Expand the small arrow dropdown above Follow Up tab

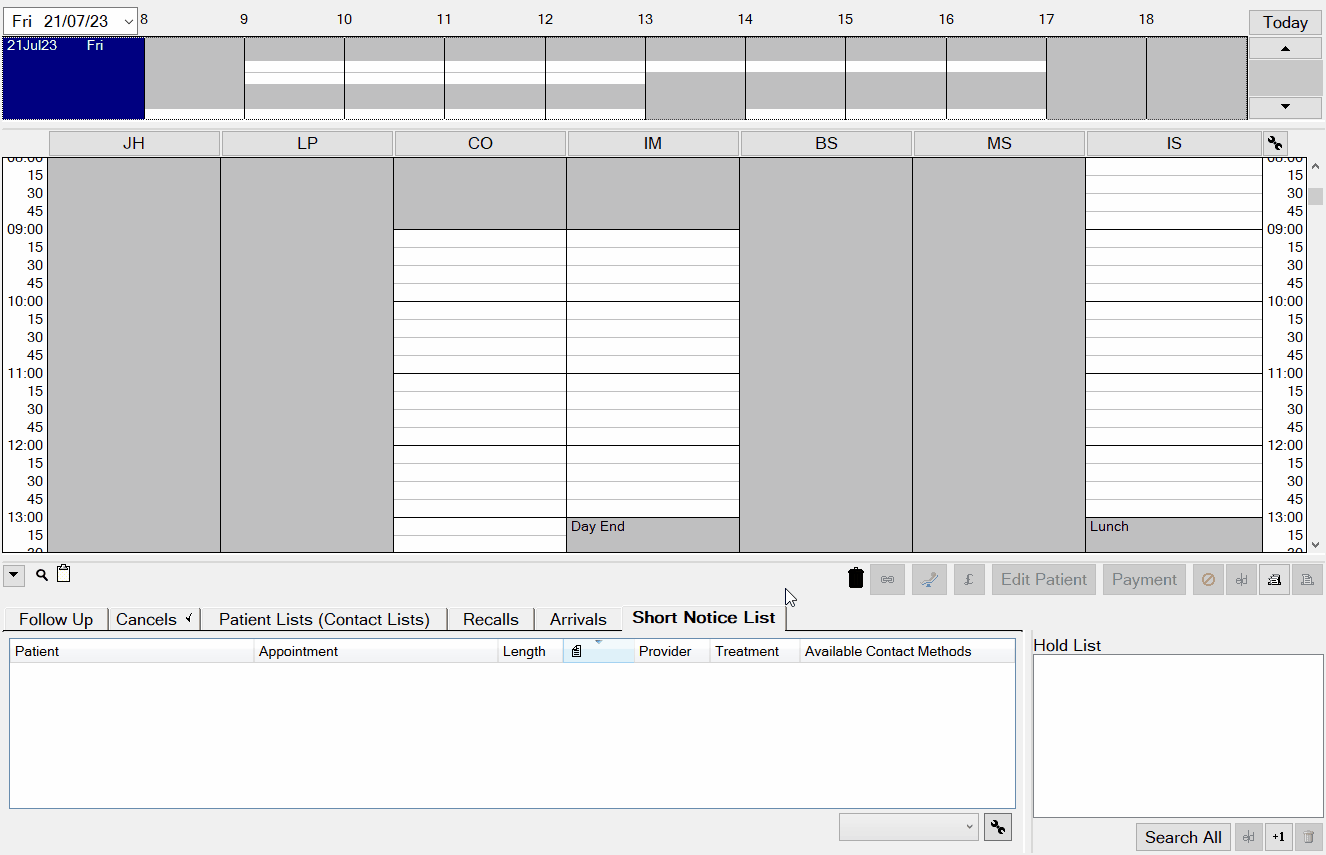point(14,575)
